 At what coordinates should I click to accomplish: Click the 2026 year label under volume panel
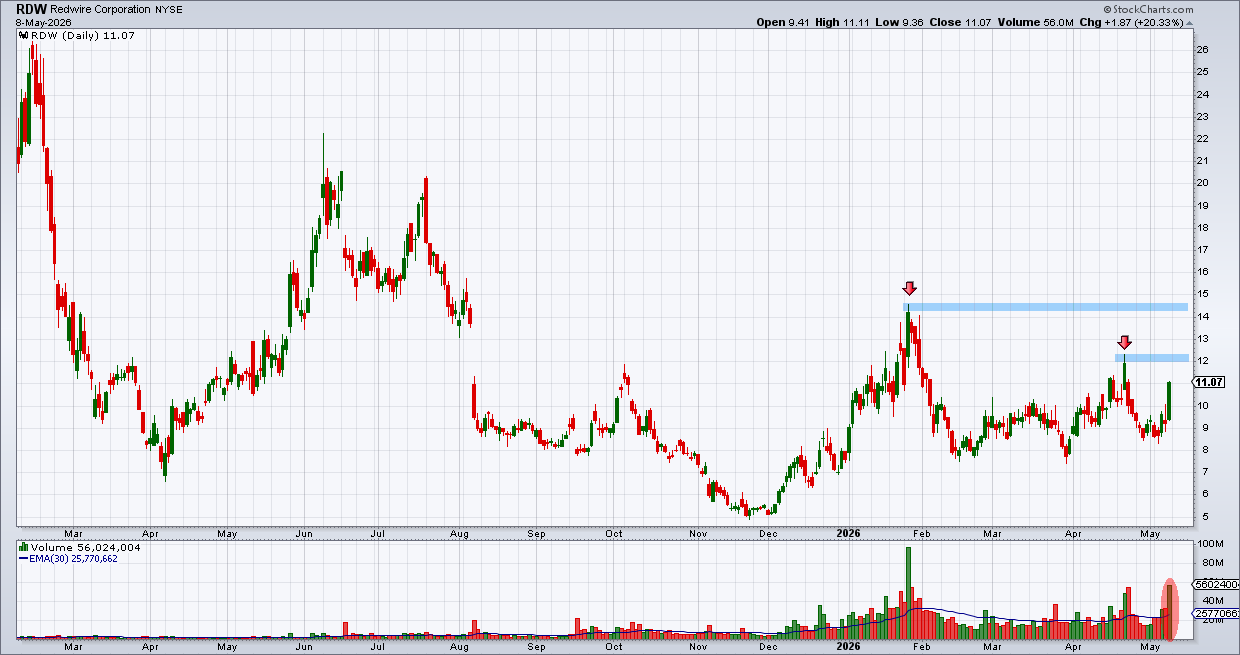[x=848, y=647]
